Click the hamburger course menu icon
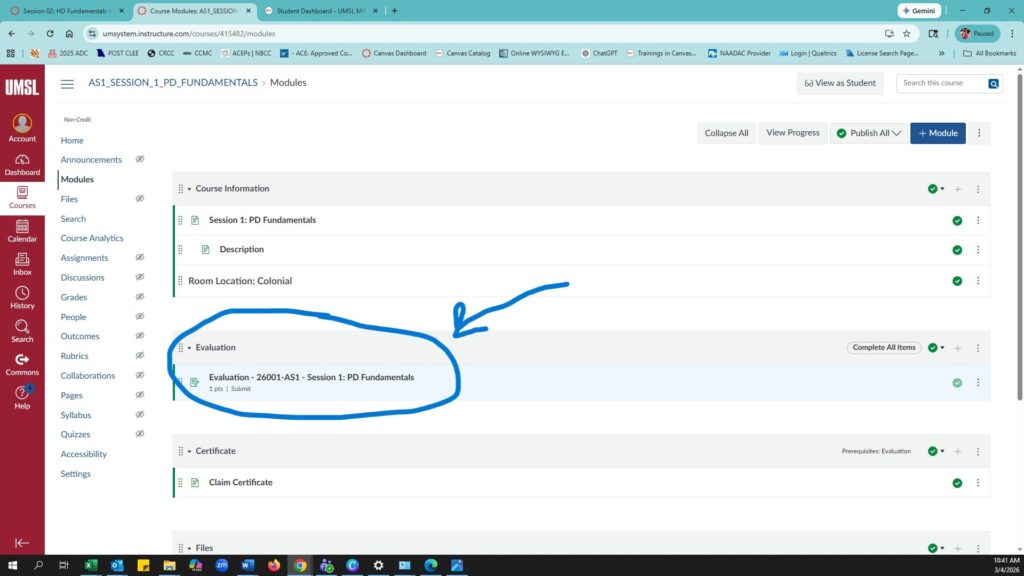Screen dimensions: 1024x576 (67, 84)
